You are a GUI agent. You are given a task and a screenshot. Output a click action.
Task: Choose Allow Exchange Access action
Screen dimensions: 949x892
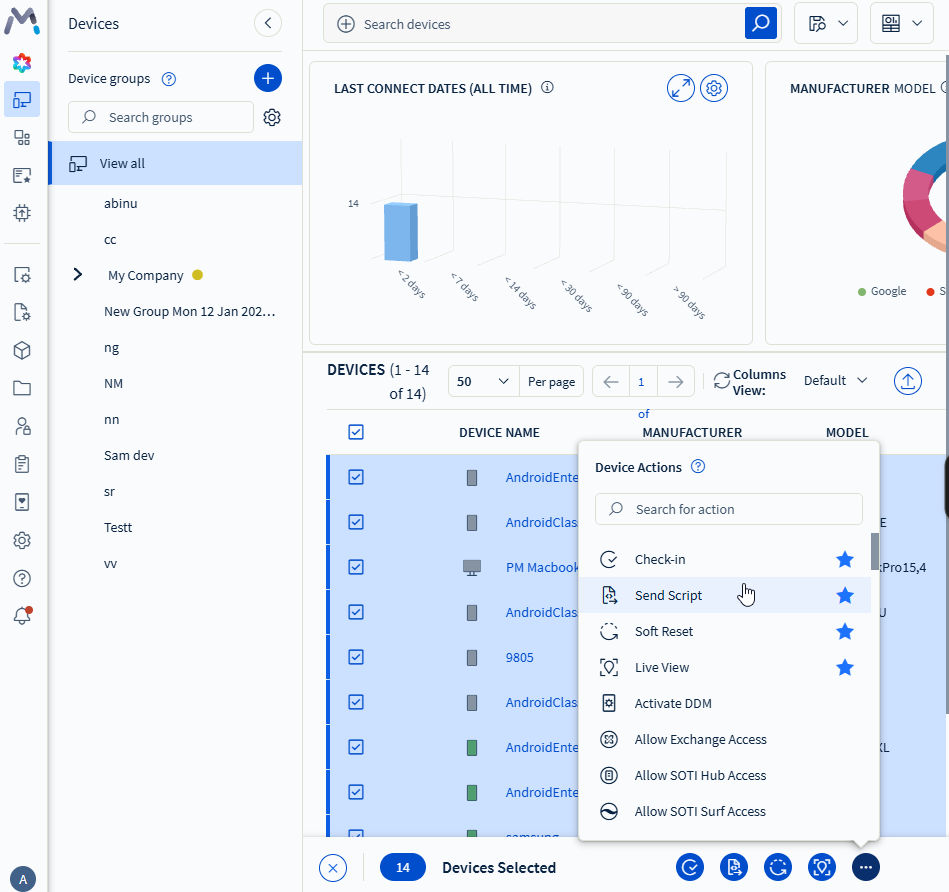coord(700,740)
